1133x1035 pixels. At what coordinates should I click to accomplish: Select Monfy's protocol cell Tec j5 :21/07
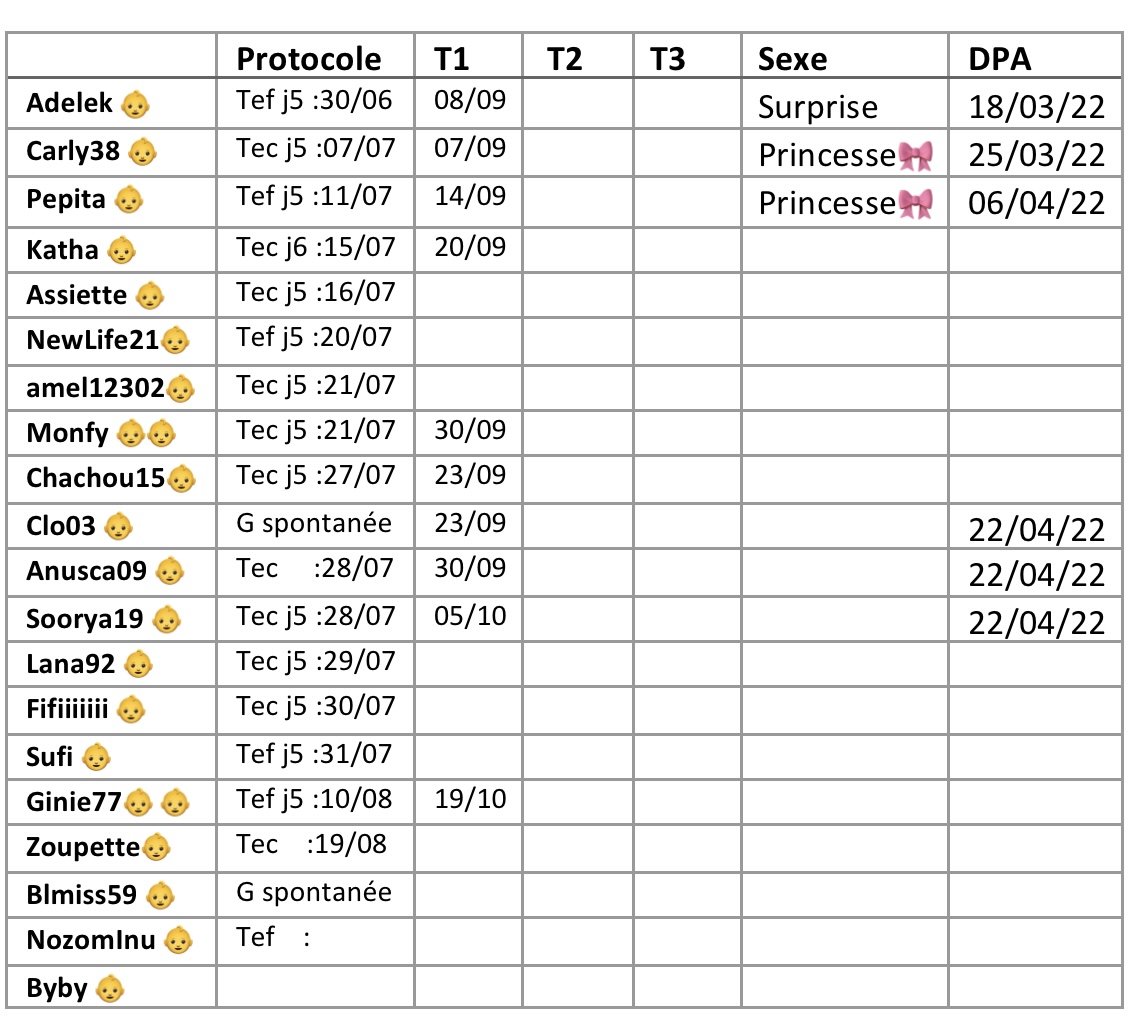click(x=316, y=431)
